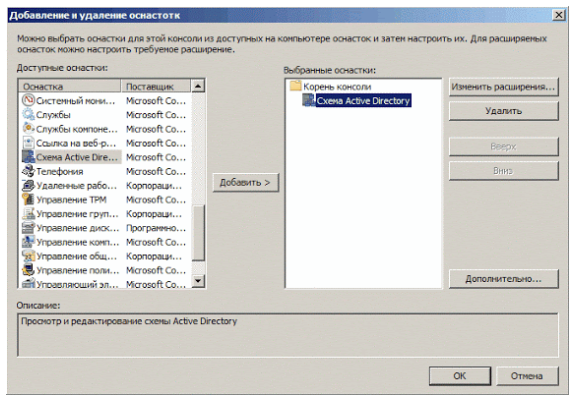577x405 pixels.
Task: Choose Управление TPM snap-in text
Action: click(x=71, y=200)
